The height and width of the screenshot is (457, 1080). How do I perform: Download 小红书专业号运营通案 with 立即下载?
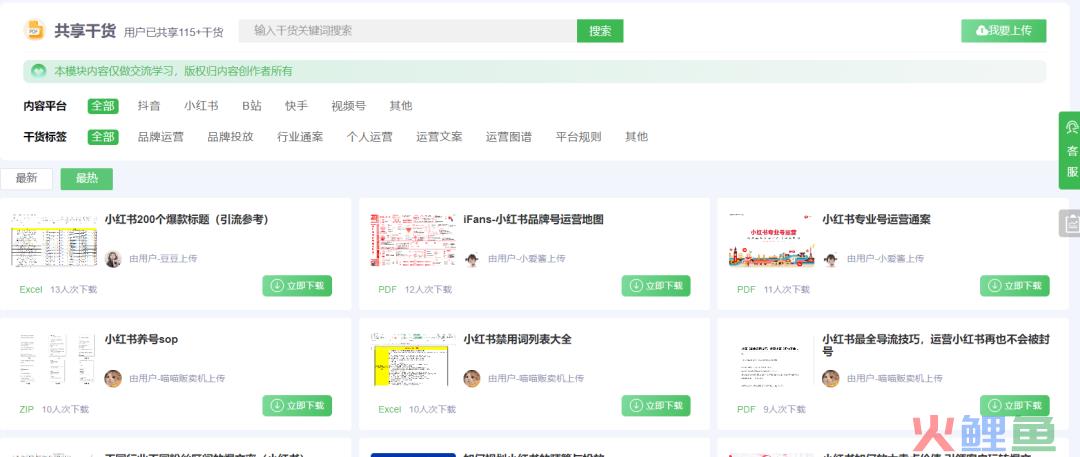point(1015,286)
